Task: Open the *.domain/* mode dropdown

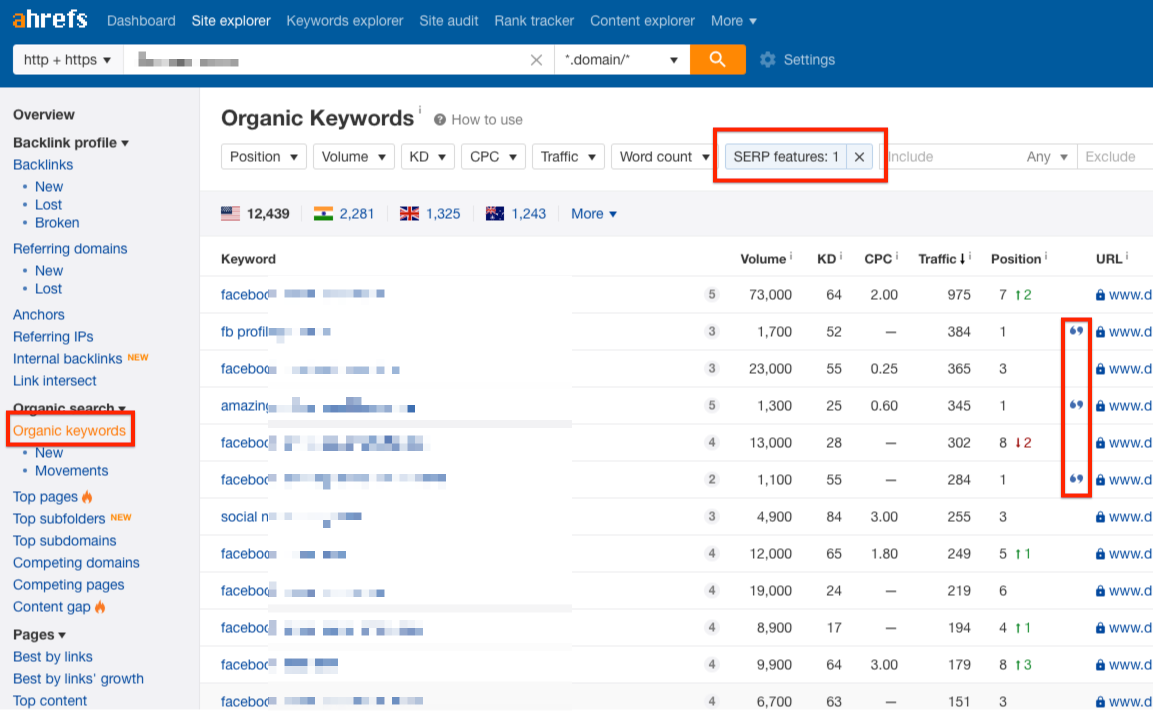Action: pos(622,60)
